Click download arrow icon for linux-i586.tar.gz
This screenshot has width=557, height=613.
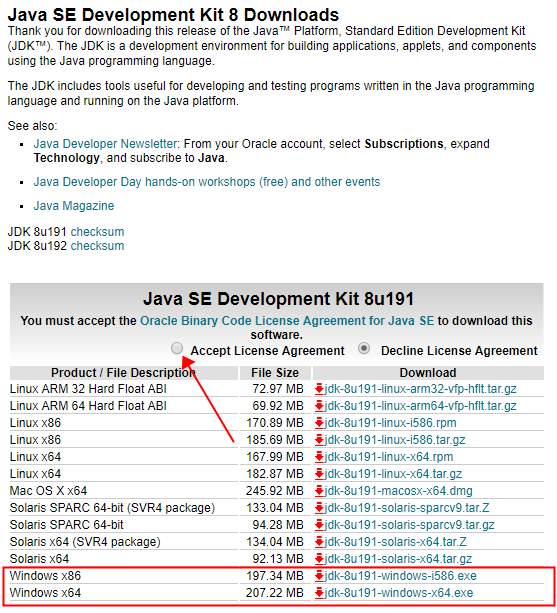click(319, 440)
